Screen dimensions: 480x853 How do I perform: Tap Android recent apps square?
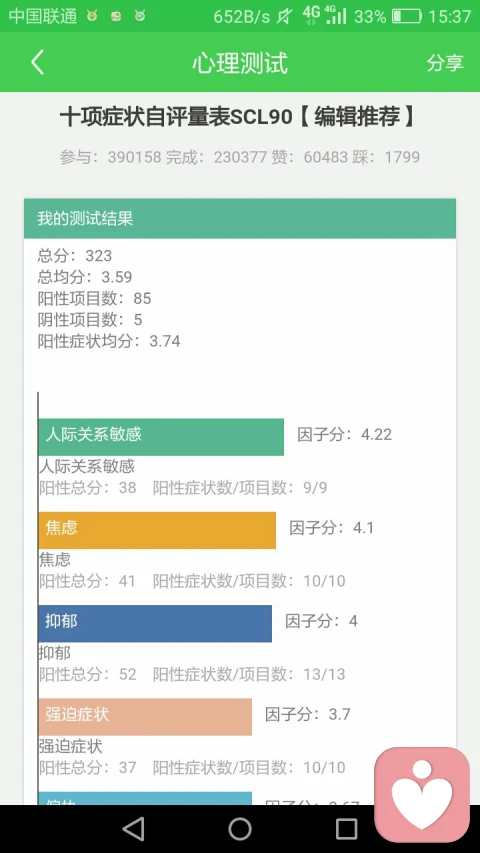click(347, 829)
